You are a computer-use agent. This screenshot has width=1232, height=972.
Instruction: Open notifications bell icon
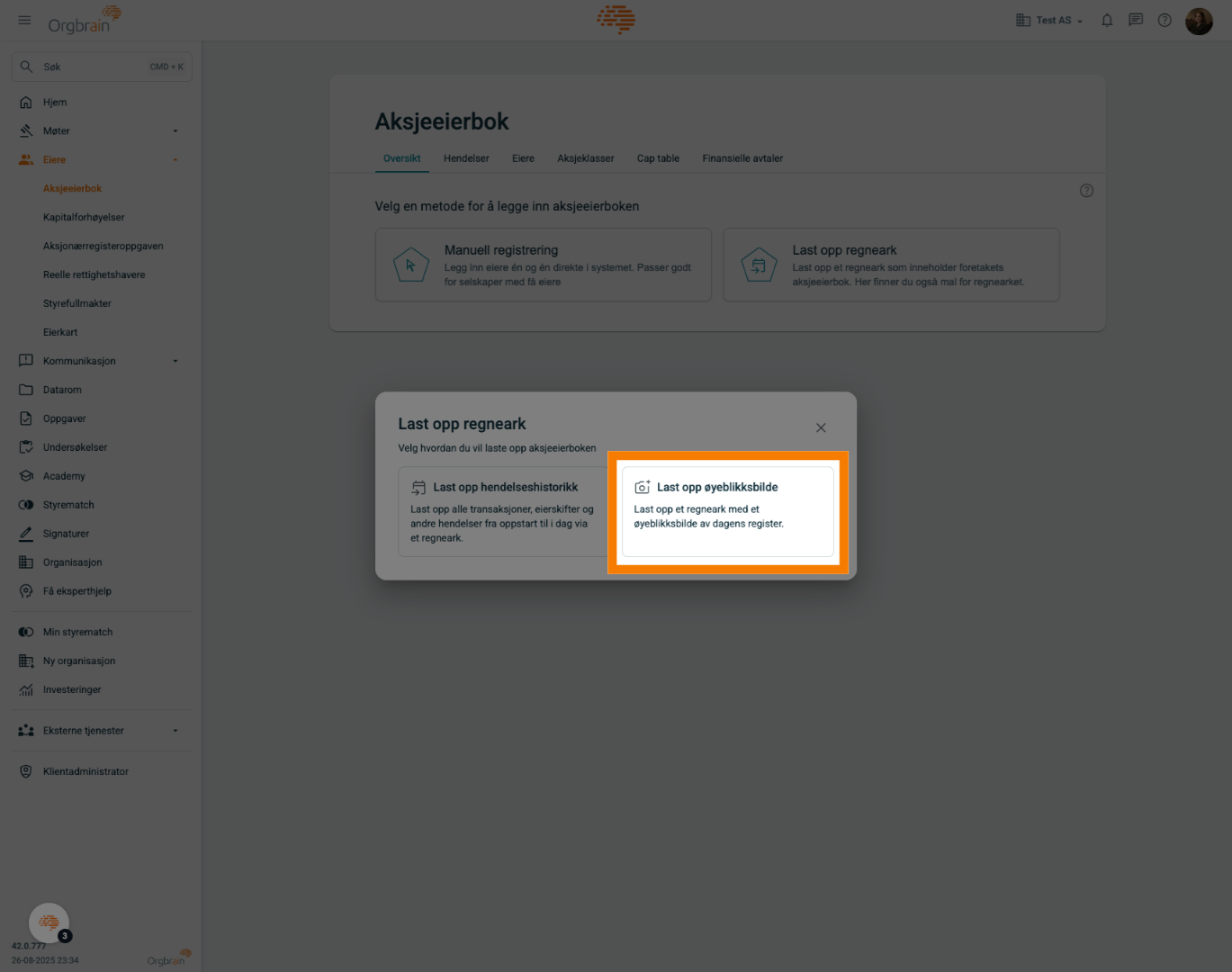click(x=1107, y=20)
